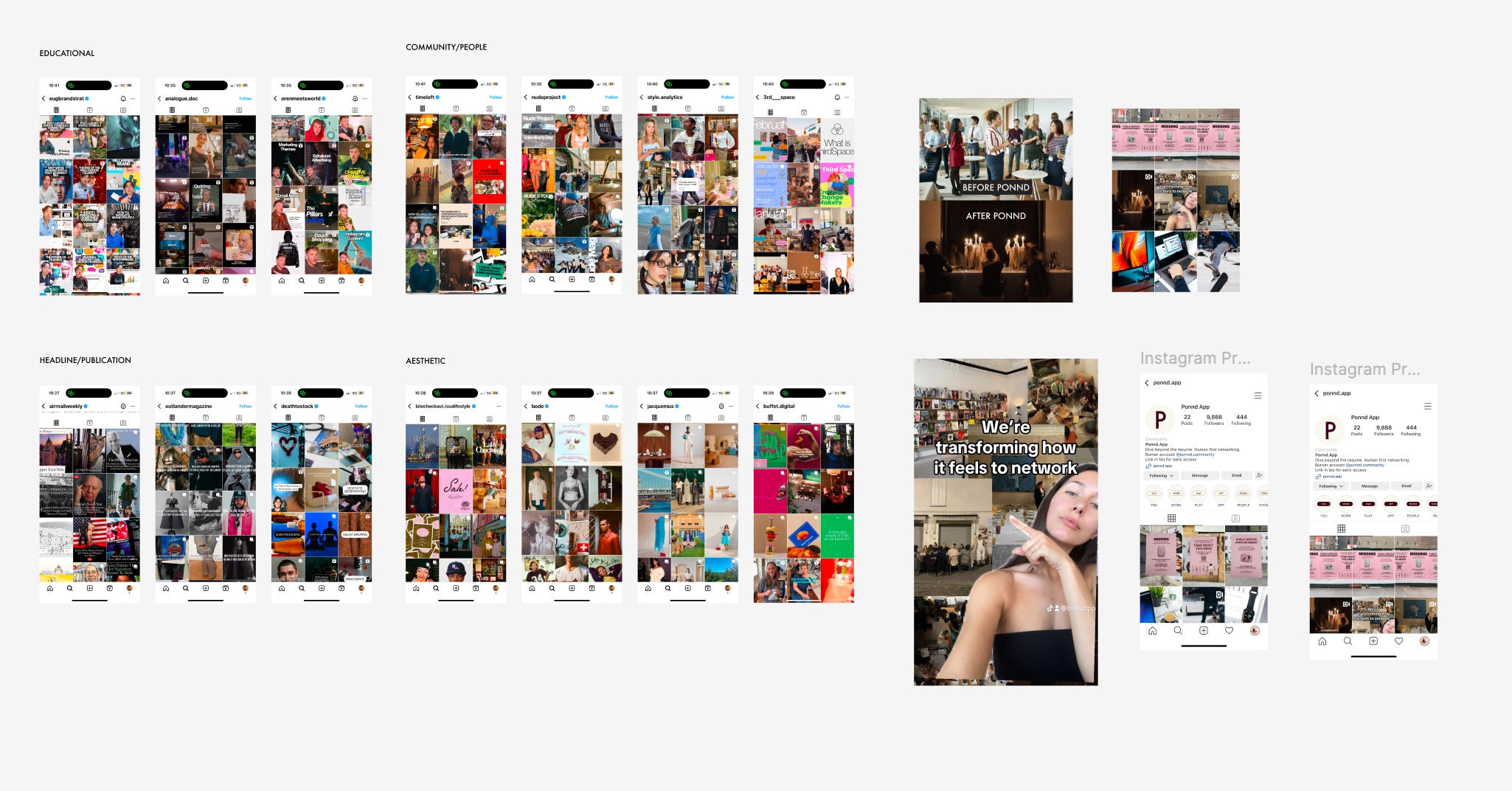Select the grid view tab on Ponnd profile

tap(1172, 517)
